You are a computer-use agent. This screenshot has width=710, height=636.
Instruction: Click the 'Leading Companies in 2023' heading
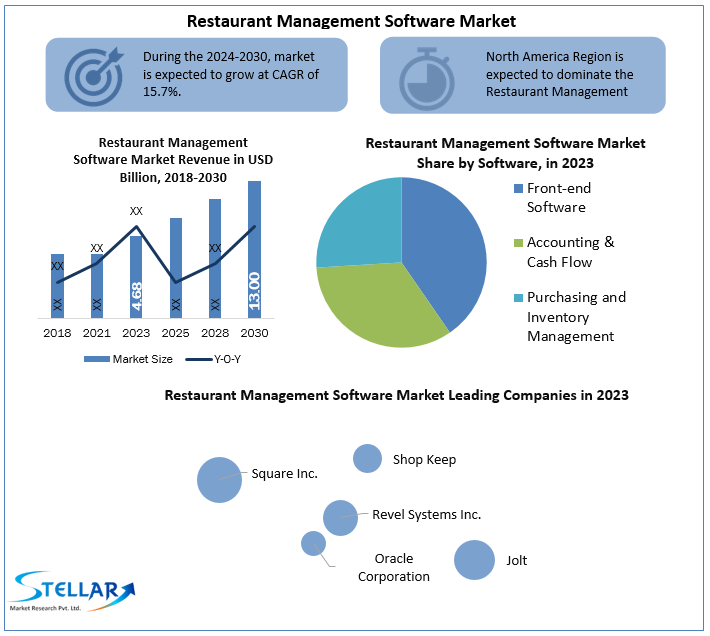(397, 395)
